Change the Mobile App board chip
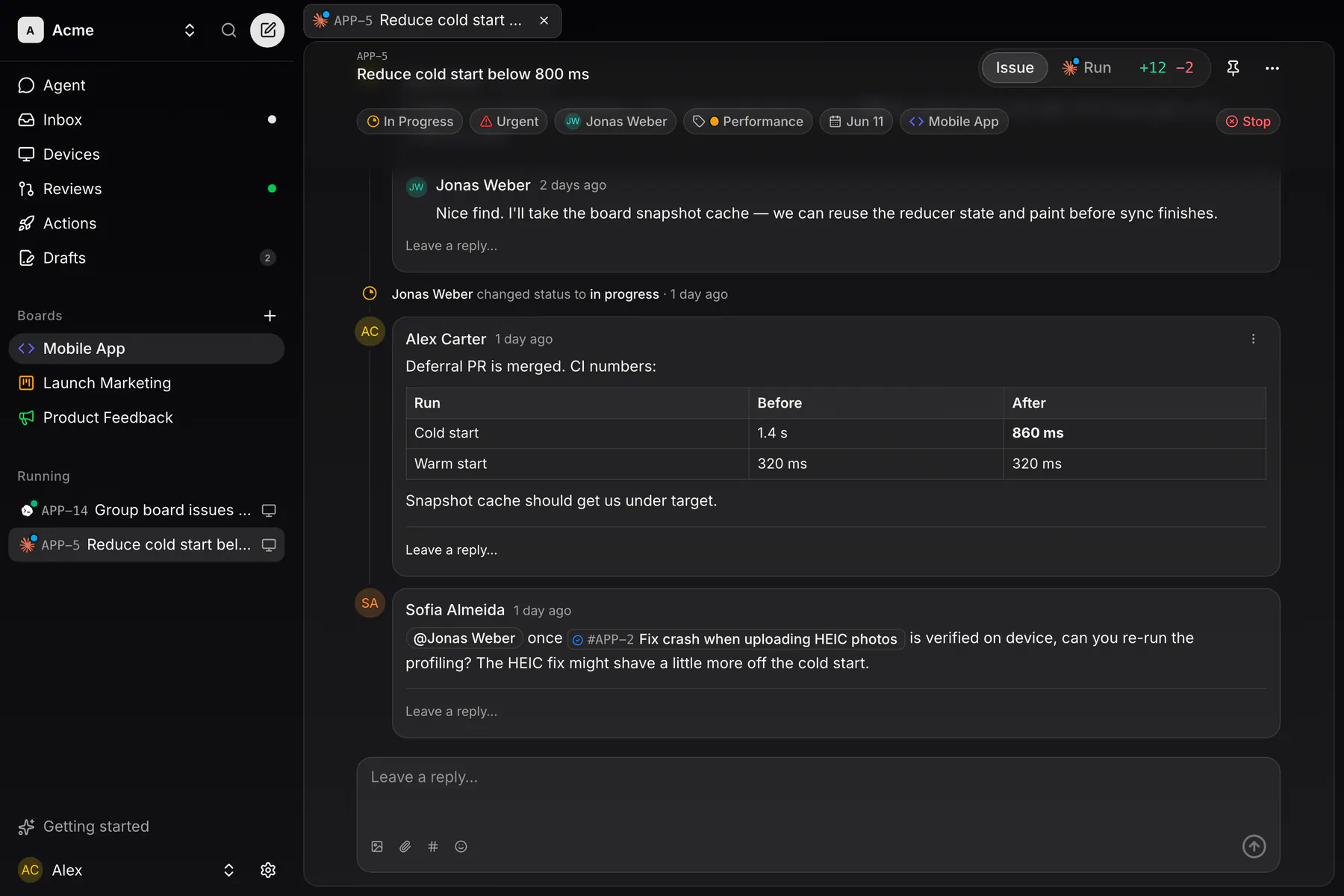1344x896 pixels. pos(953,121)
